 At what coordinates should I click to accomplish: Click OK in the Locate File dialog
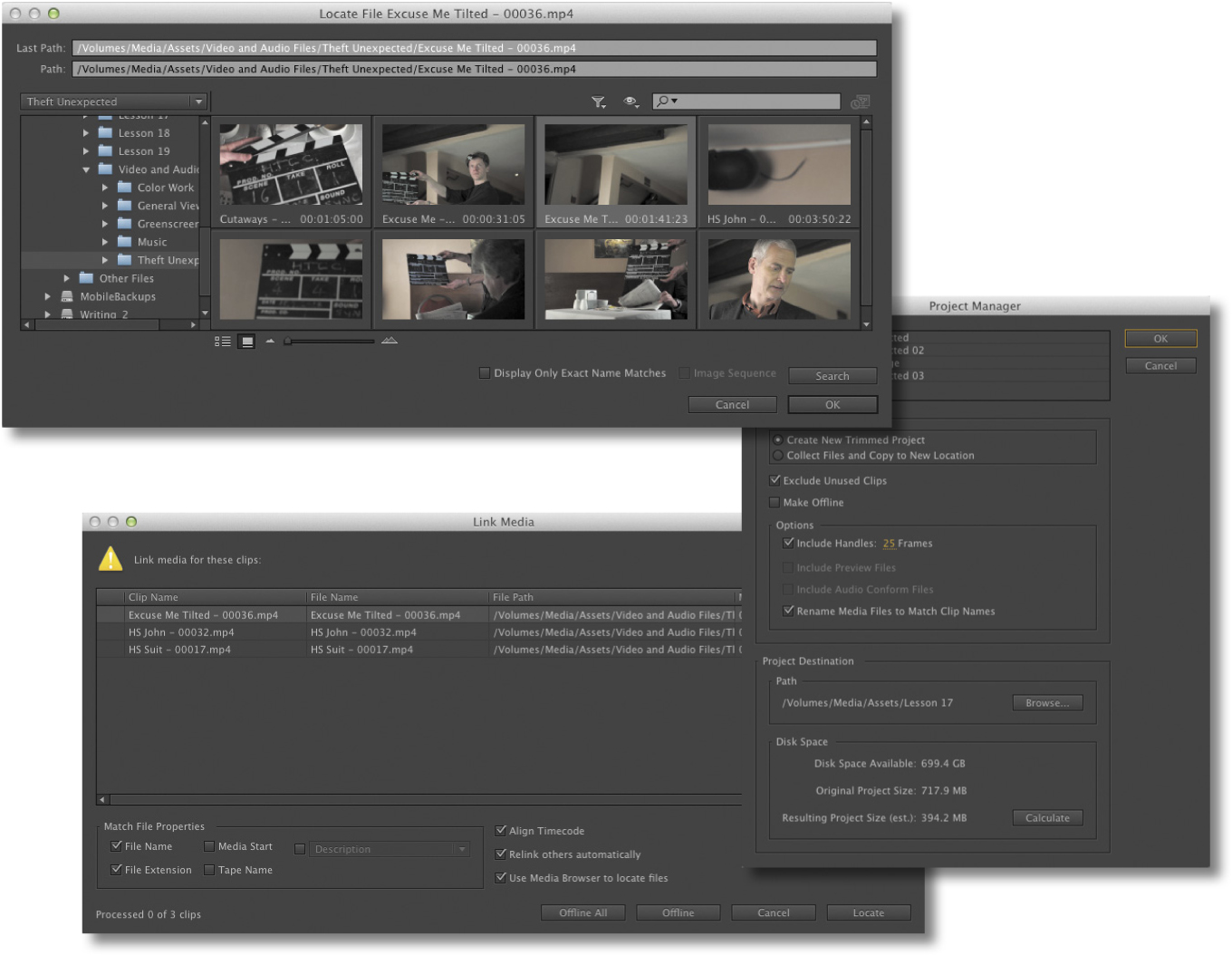coord(833,405)
